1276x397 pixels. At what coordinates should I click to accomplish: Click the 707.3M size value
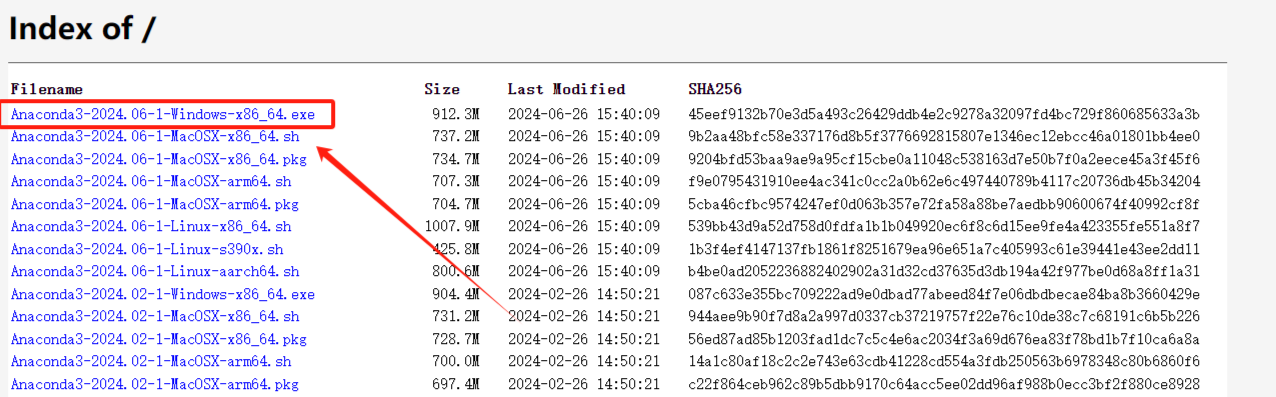point(456,182)
